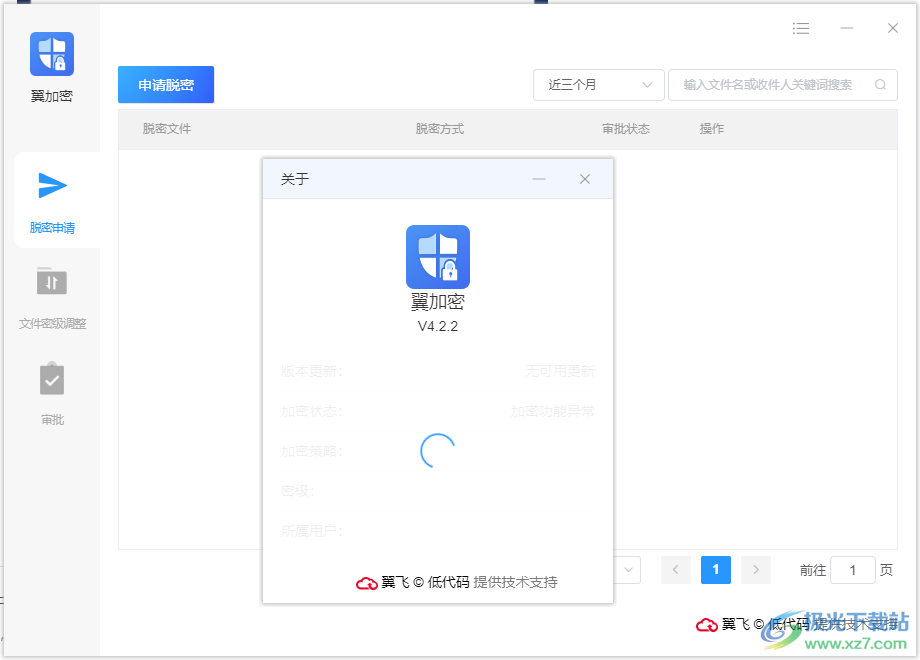Viewport: 920px width, 660px height.
Task: Click the 前往 page number input field
Action: click(852, 570)
